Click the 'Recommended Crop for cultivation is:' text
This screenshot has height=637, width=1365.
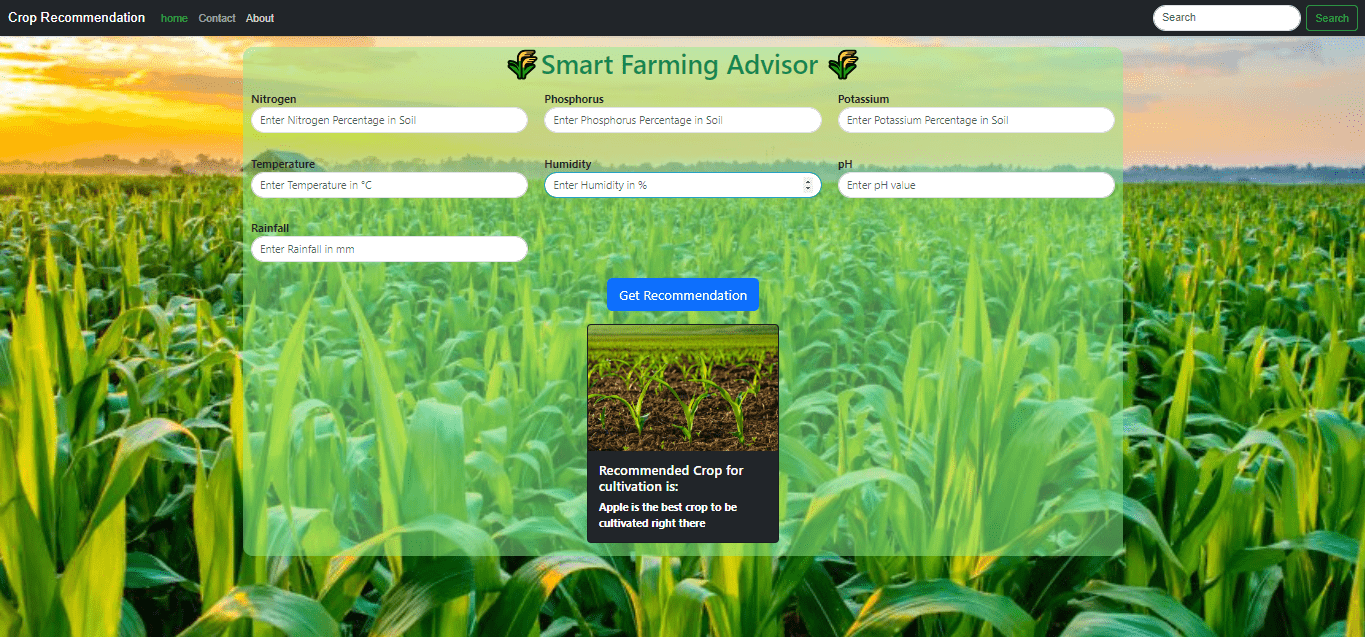(x=671, y=478)
